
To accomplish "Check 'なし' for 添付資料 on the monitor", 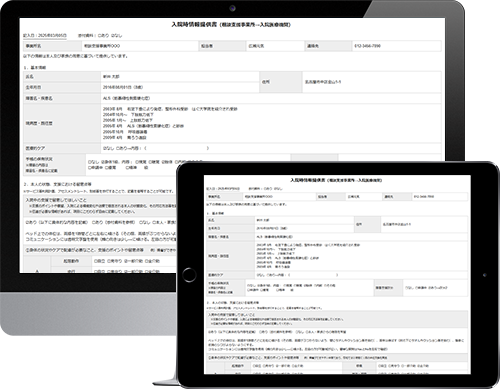I will coord(116,35).
